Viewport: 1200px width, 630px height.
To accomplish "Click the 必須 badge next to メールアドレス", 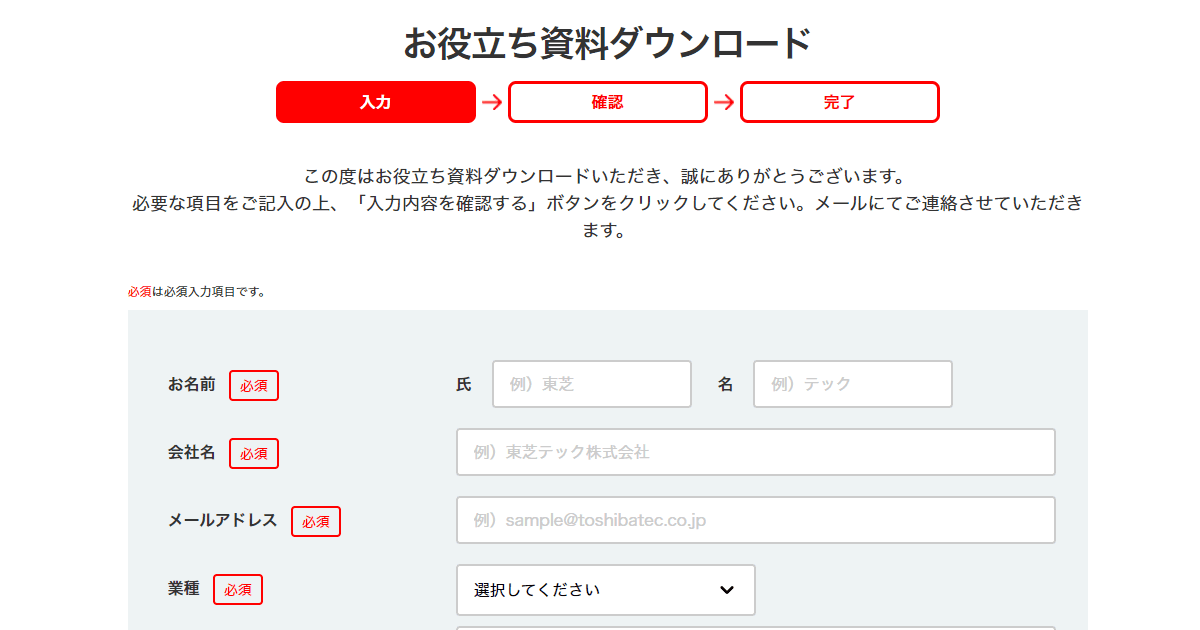I will tap(315, 521).
